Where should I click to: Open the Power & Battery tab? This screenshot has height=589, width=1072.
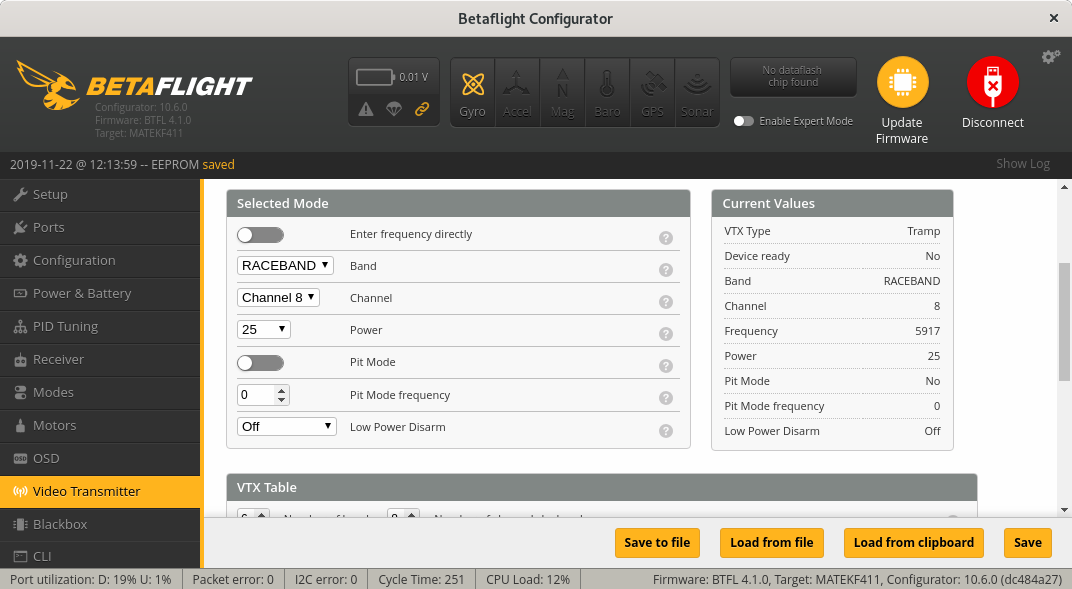tap(100, 293)
